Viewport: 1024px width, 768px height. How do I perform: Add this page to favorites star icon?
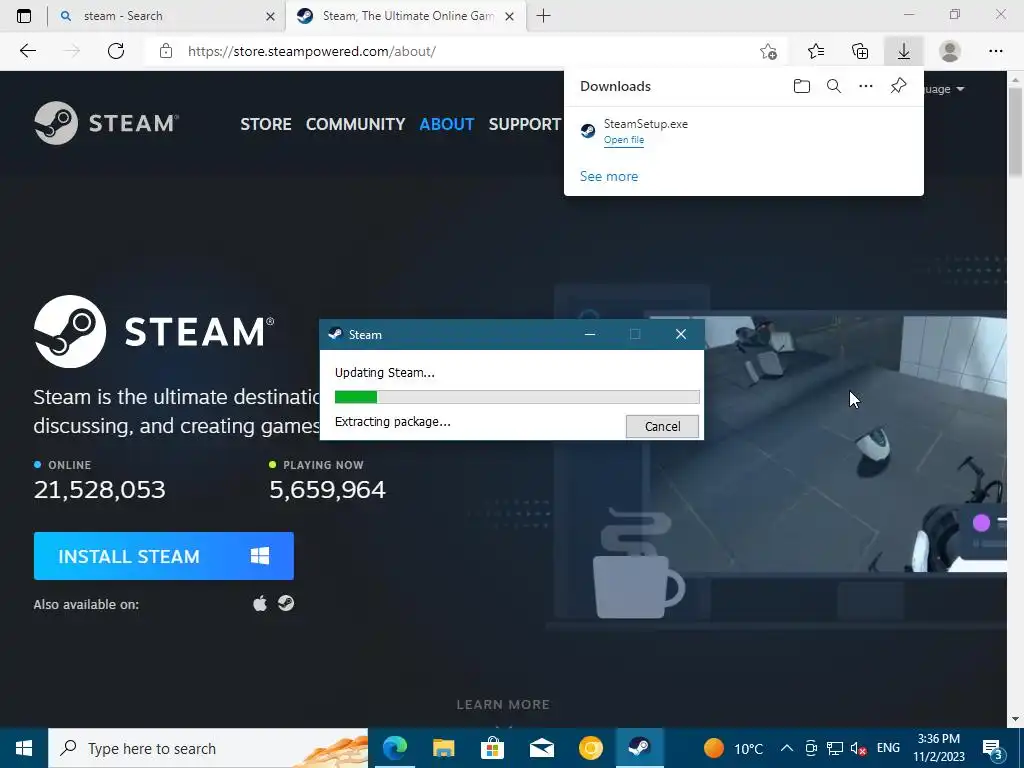[769, 51]
